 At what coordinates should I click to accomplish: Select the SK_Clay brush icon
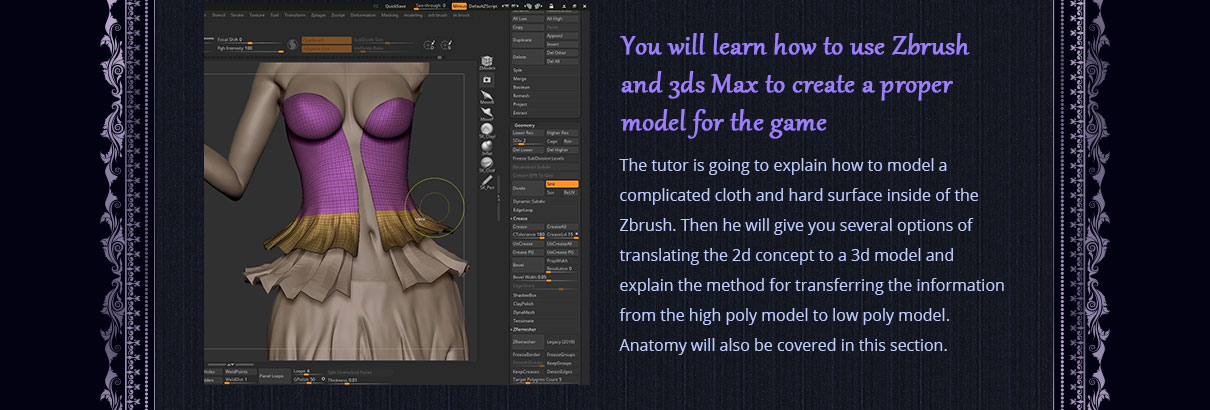(x=487, y=131)
